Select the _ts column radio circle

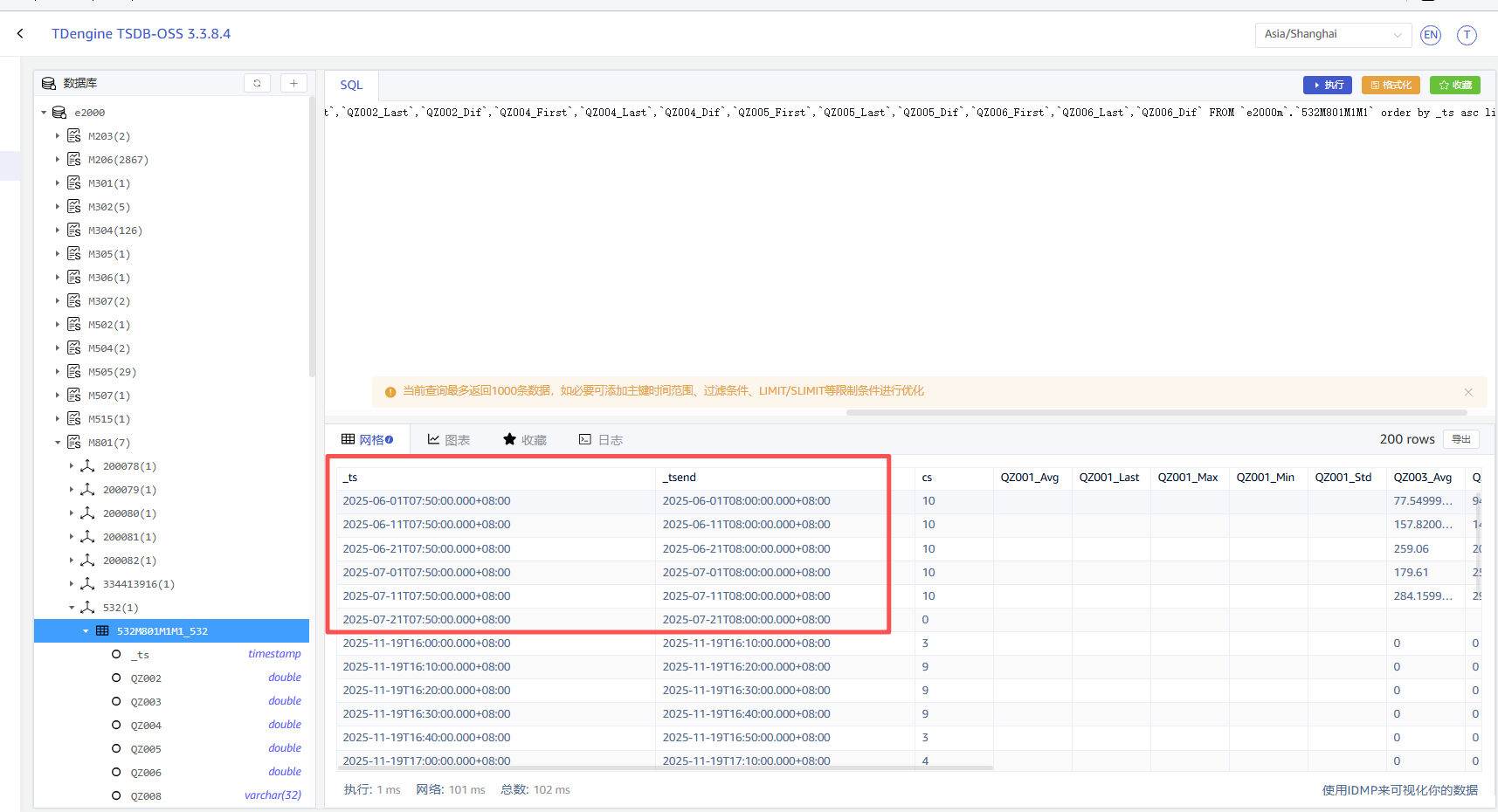(x=116, y=655)
